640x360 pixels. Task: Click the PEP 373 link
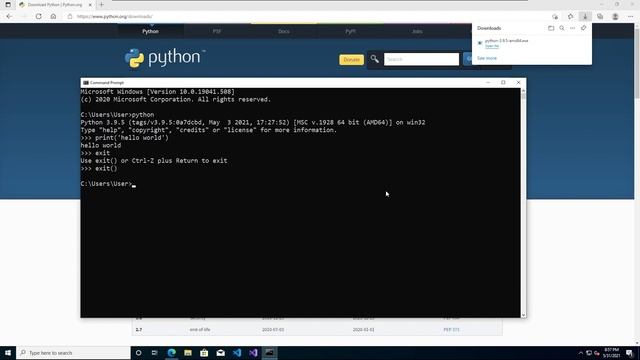point(451,329)
